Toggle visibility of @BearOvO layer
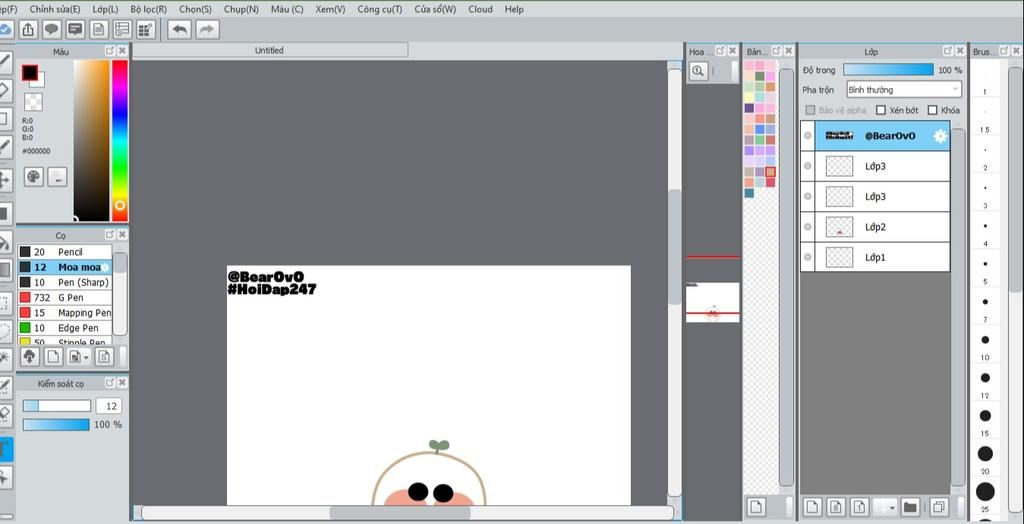 tap(808, 136)
